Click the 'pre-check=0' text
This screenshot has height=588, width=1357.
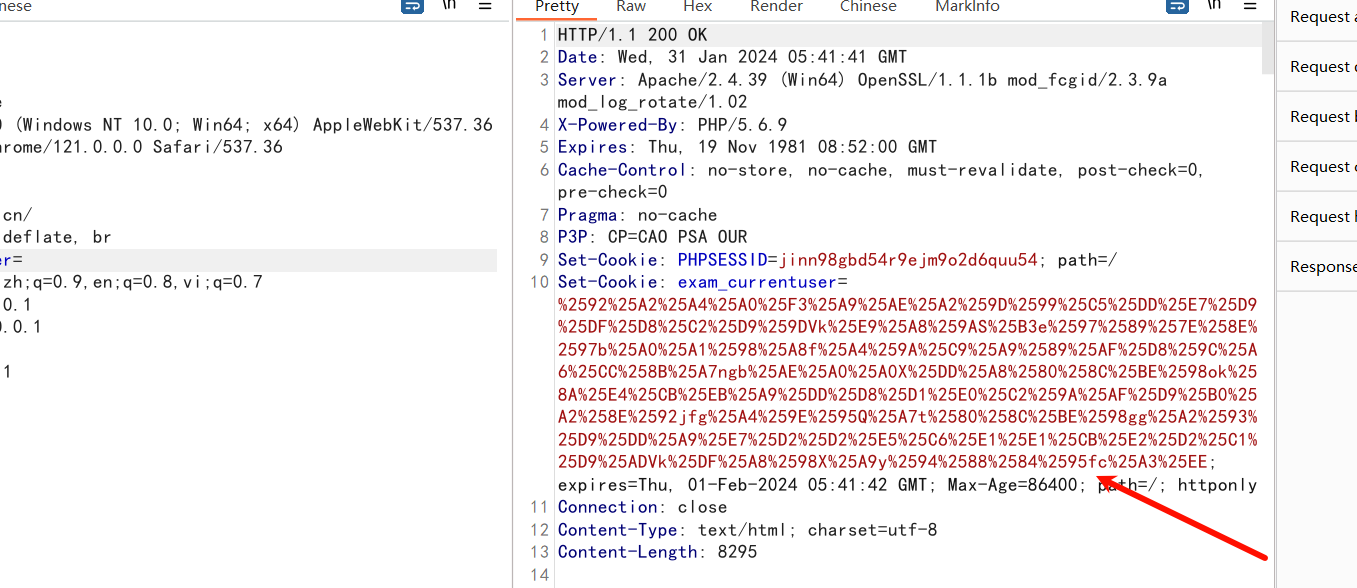[x=612, y=192]
